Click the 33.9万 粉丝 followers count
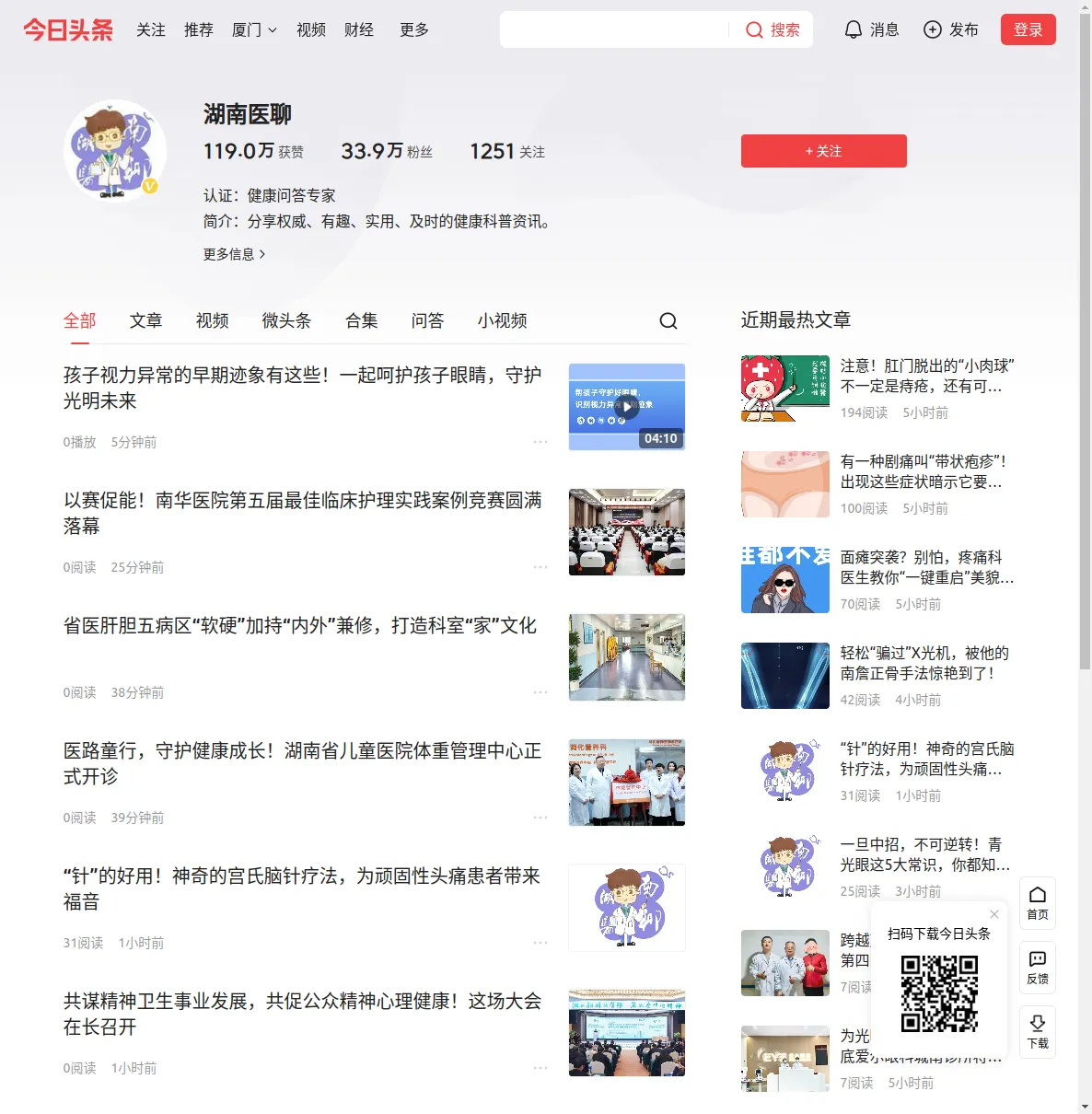Viewport: 1092px width, 1114px height. tap(387, 151)
